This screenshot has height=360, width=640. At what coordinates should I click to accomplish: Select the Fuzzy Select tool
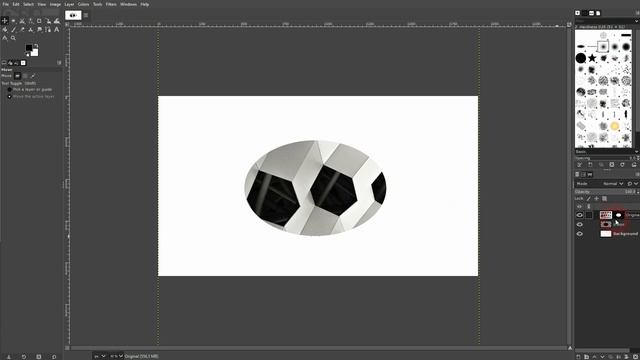click(31, 21)
